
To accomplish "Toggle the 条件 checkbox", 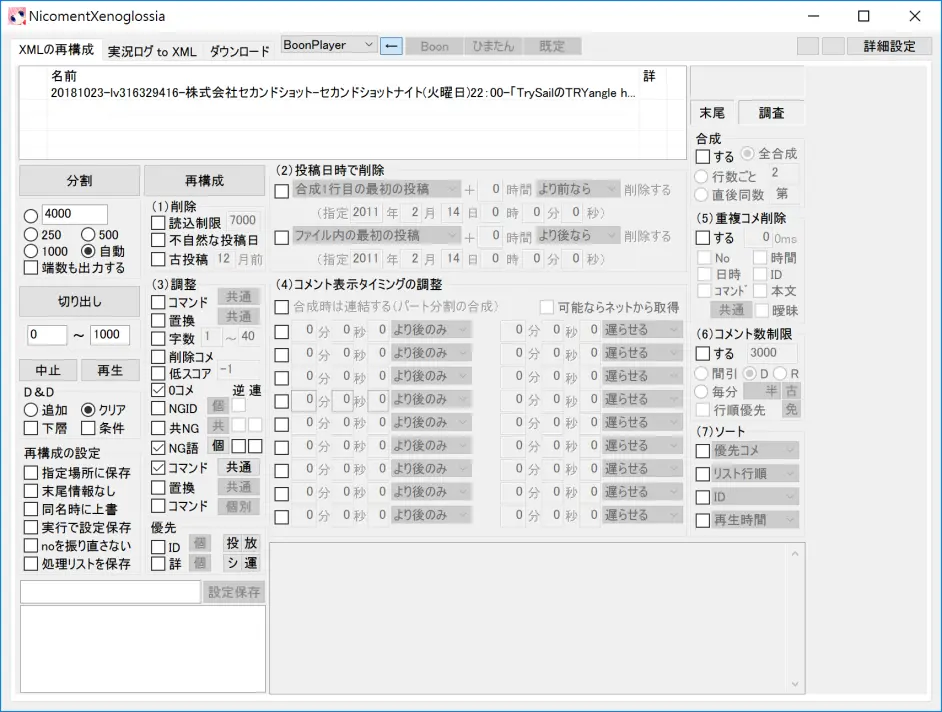I will (x=88, y=428).
